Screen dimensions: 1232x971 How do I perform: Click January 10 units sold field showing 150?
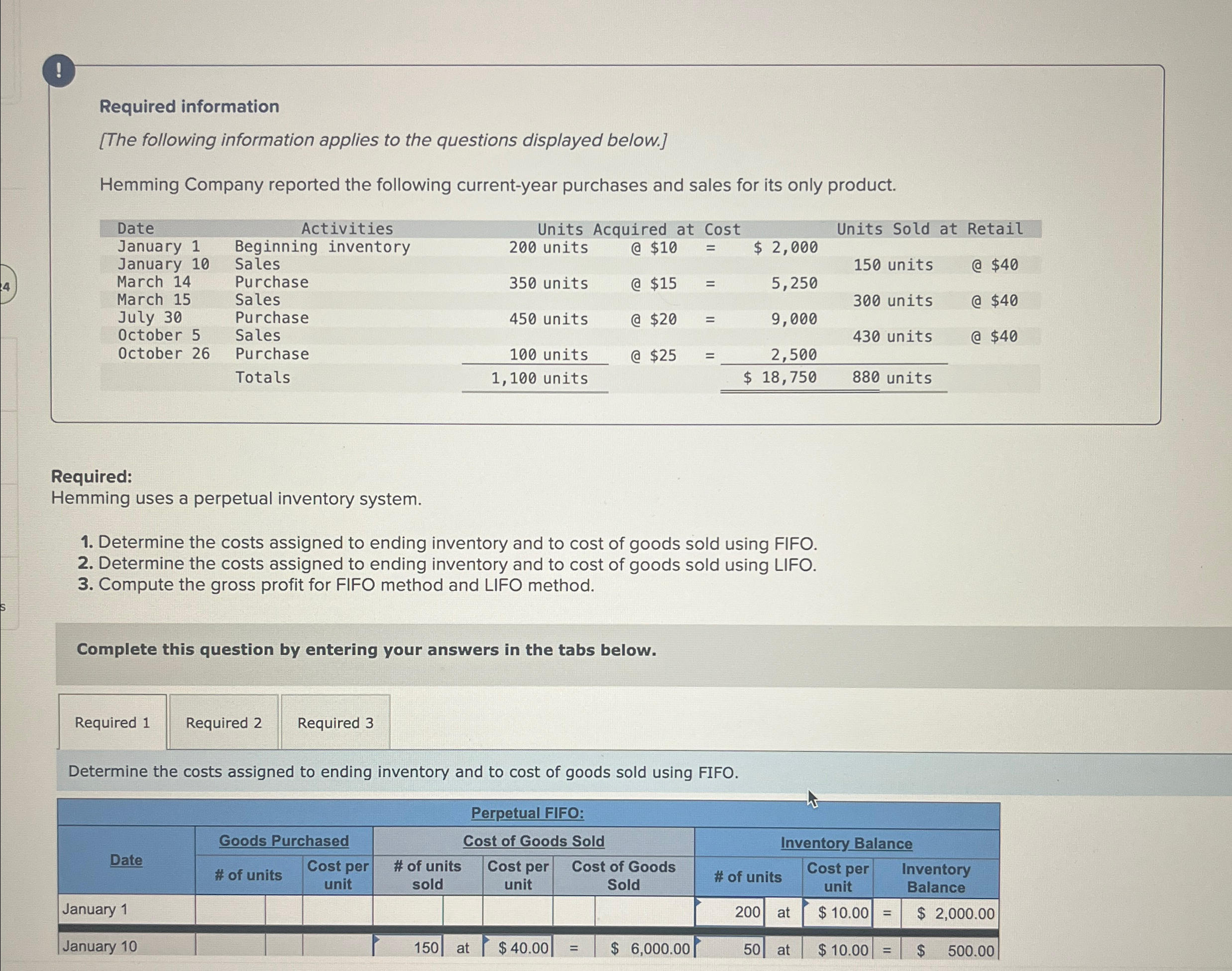(x=408, y=948)
